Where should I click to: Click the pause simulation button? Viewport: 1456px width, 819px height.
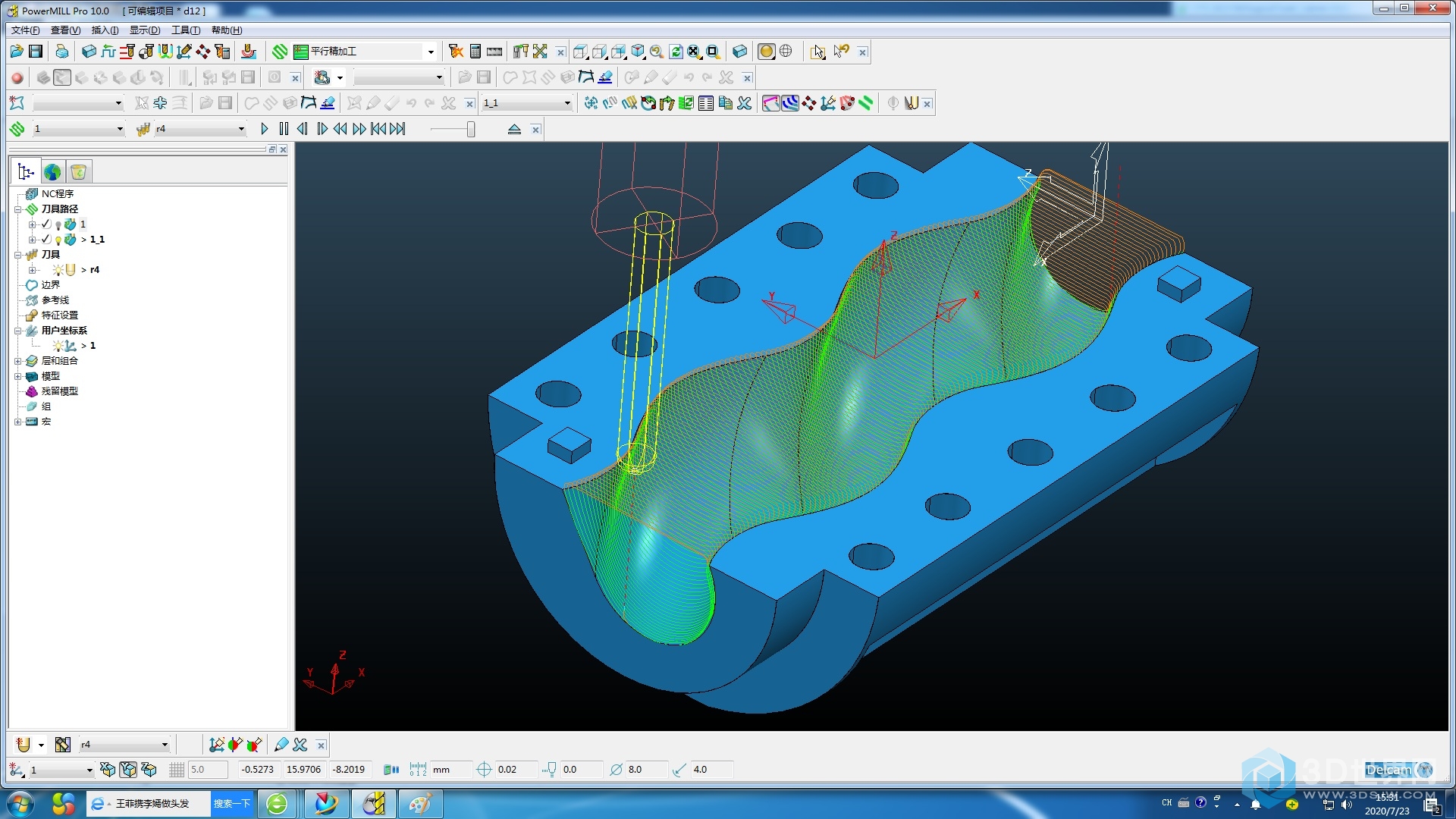pyautogui.click(x=284, y=129)
